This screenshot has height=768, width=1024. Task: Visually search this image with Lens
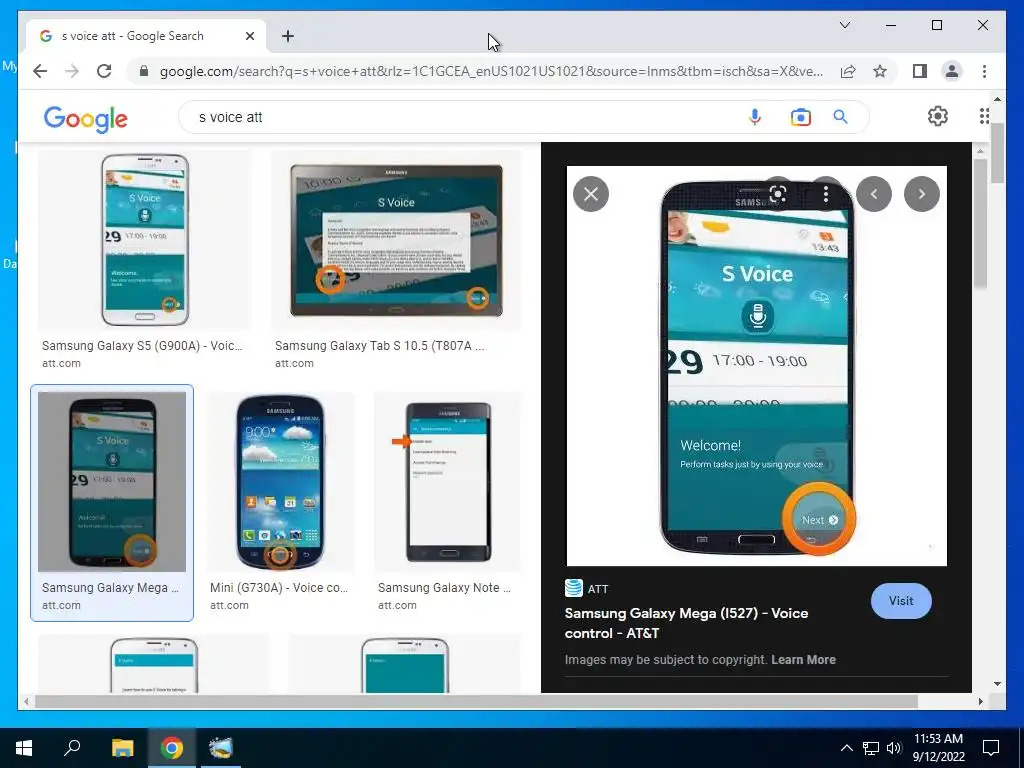point(778,194)
